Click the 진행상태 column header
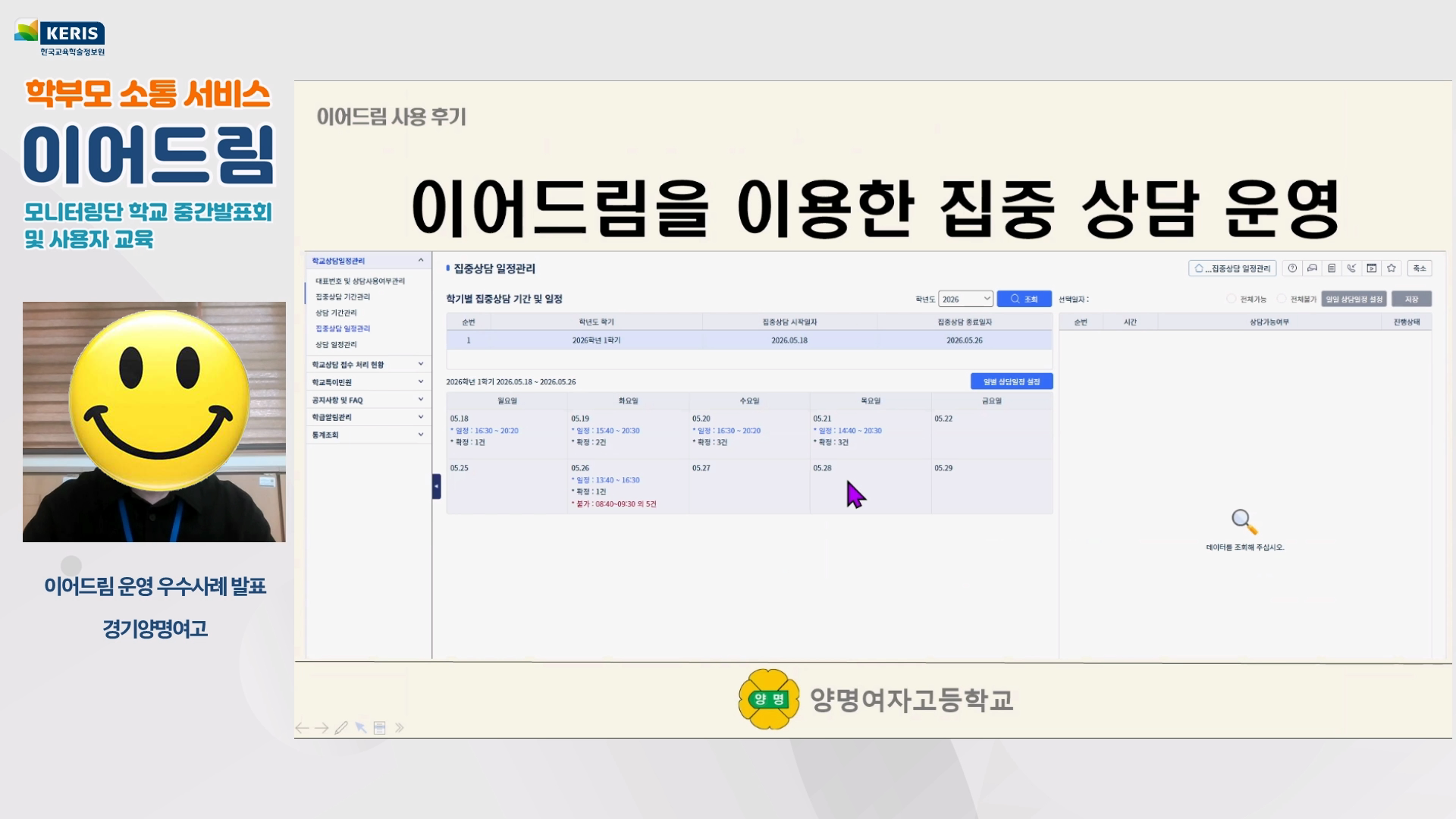 click(x=1407, y=322)
